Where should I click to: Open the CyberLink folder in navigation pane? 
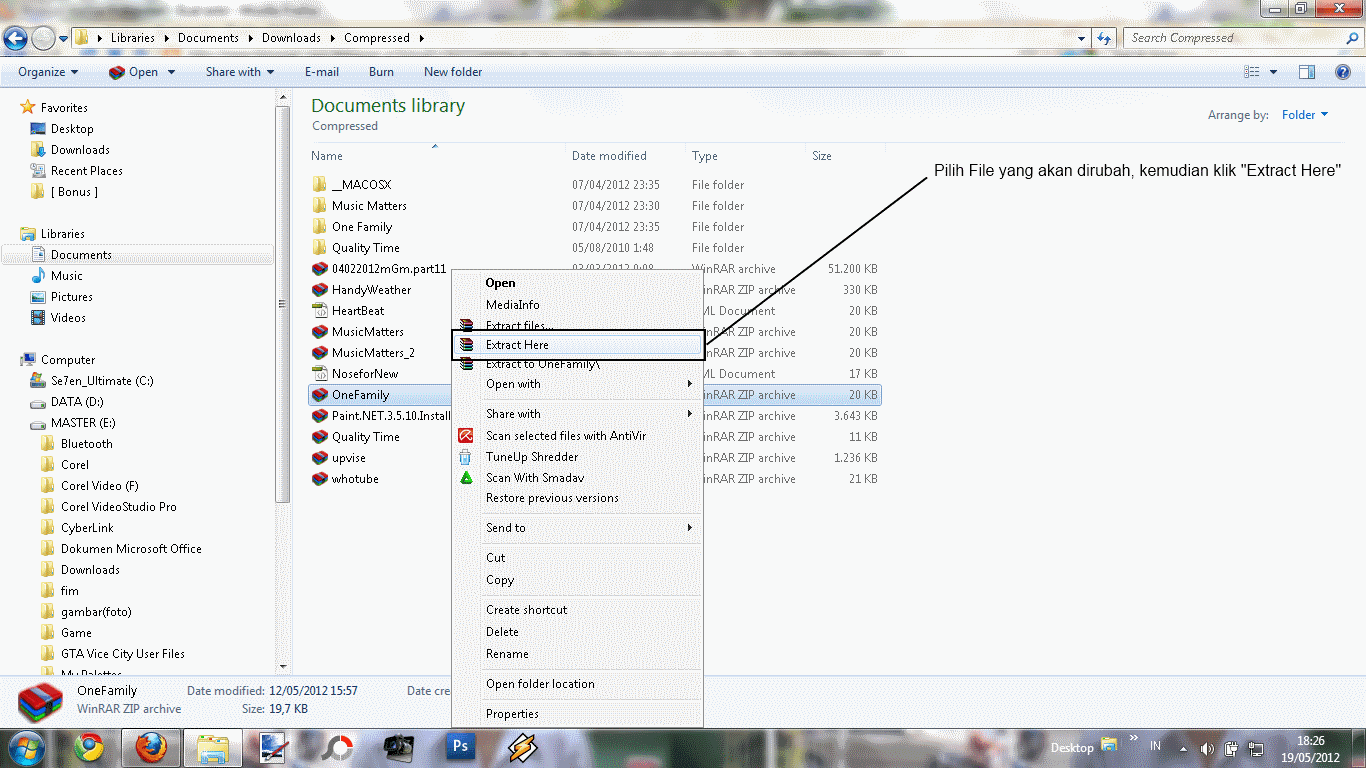(87, 528)
